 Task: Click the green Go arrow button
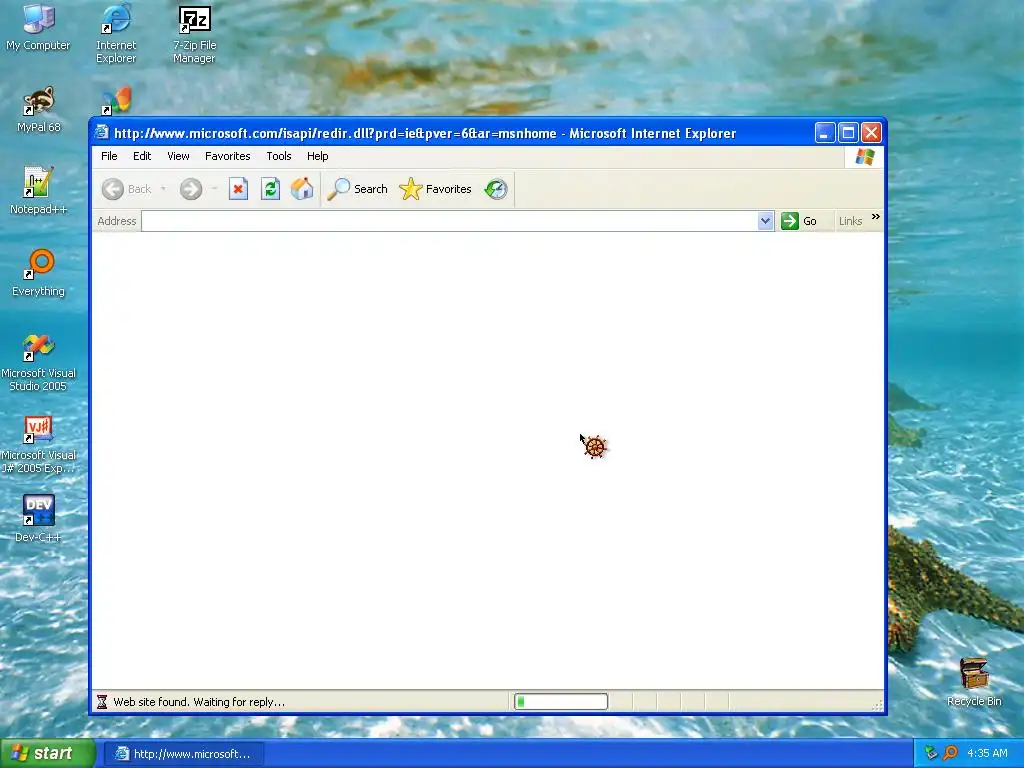click(x=790, y=221)
